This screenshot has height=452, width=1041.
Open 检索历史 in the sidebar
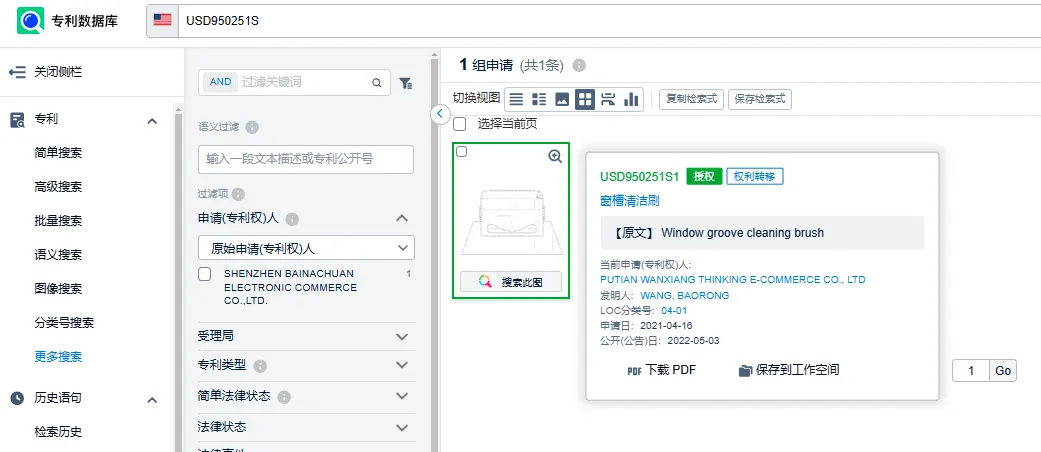(58, 432)
